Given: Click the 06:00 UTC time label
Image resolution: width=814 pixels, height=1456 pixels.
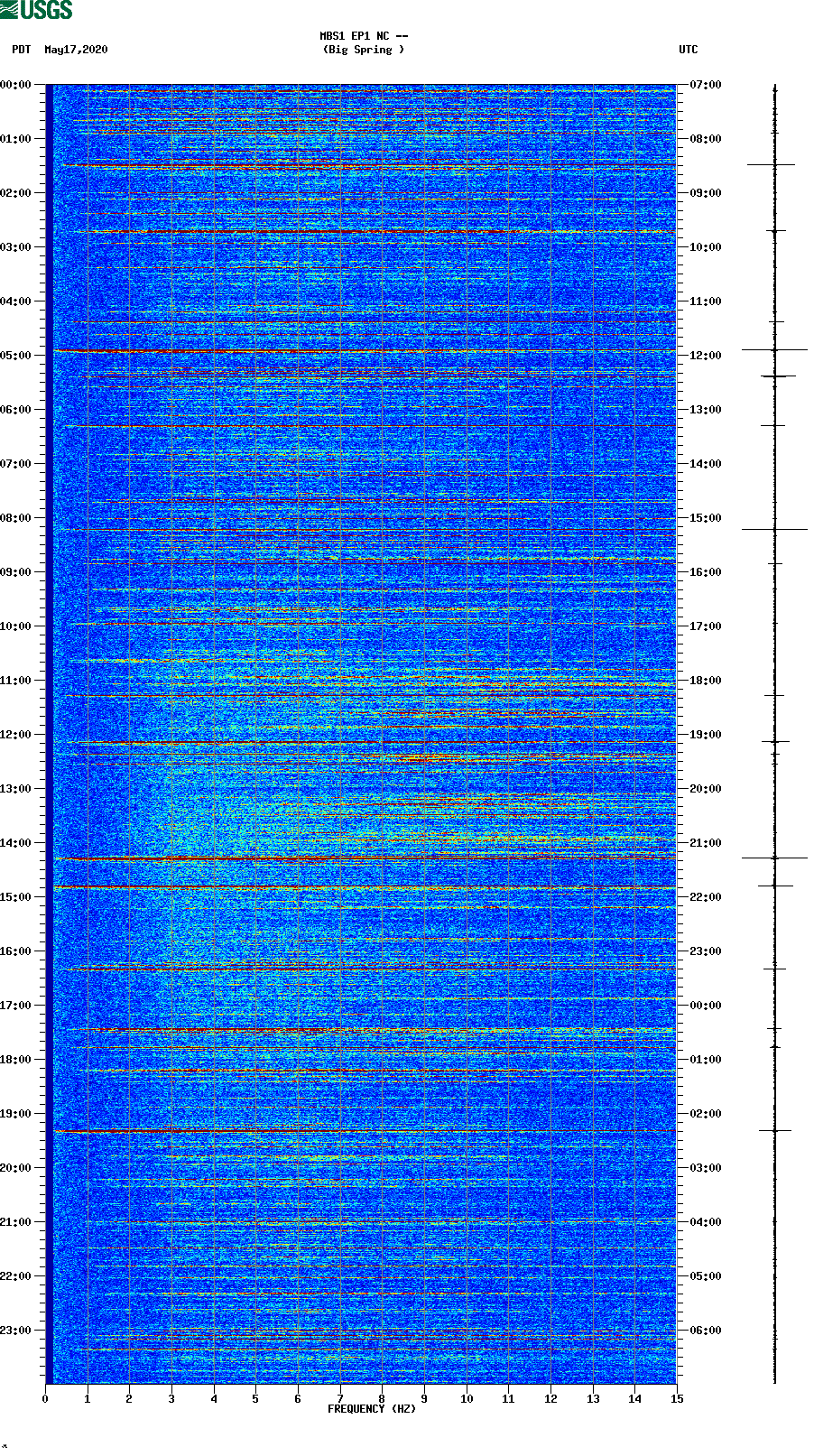Looking at the screenshot, I should point(706,1331).
